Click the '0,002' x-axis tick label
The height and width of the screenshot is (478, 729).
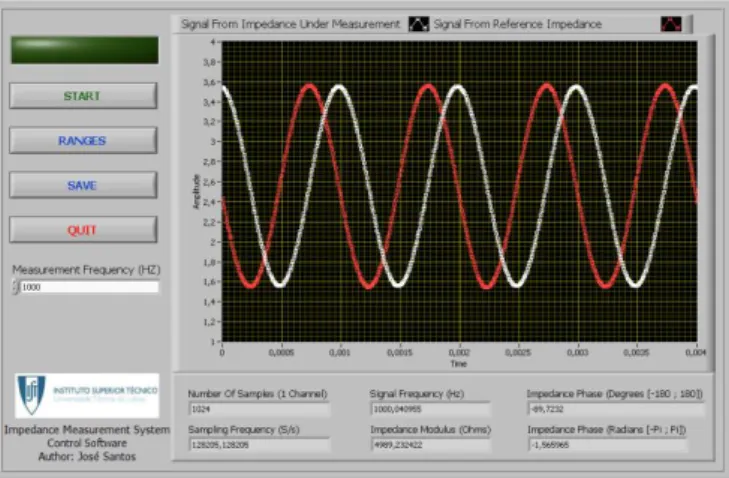(459, 352)
